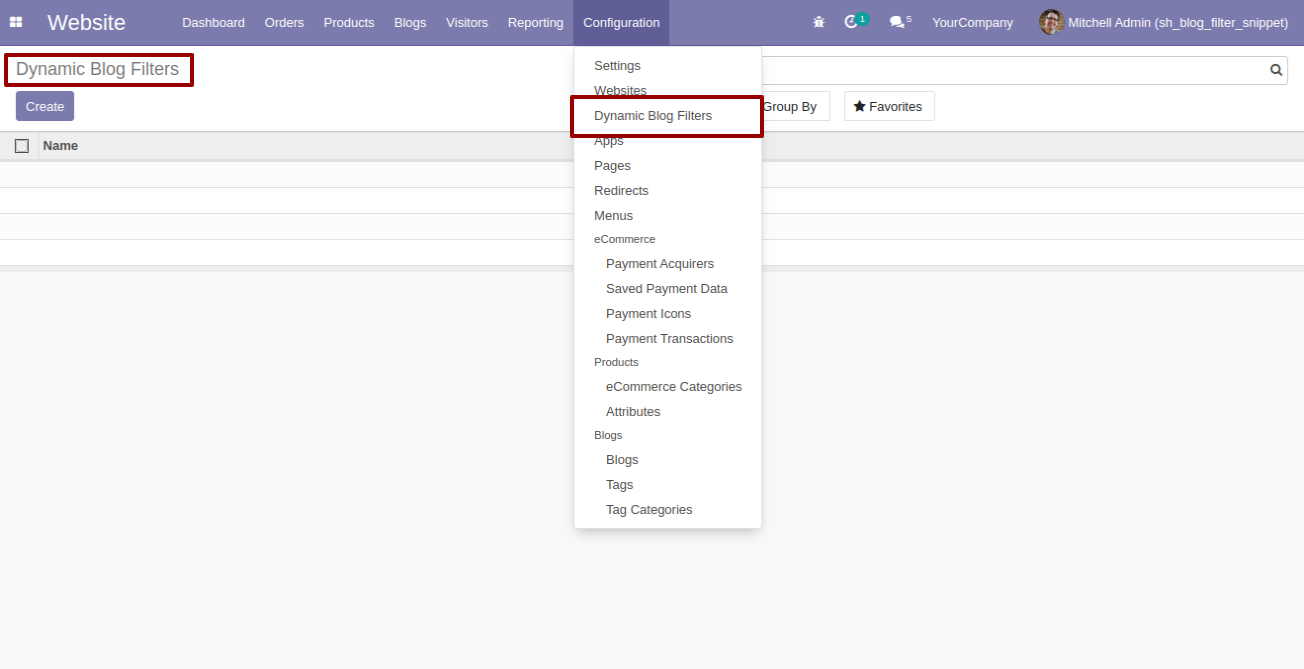The image size is (1304, 669).
Task: Click Mitchell Admin avatar picture
Action: [x=1051, y=22]
